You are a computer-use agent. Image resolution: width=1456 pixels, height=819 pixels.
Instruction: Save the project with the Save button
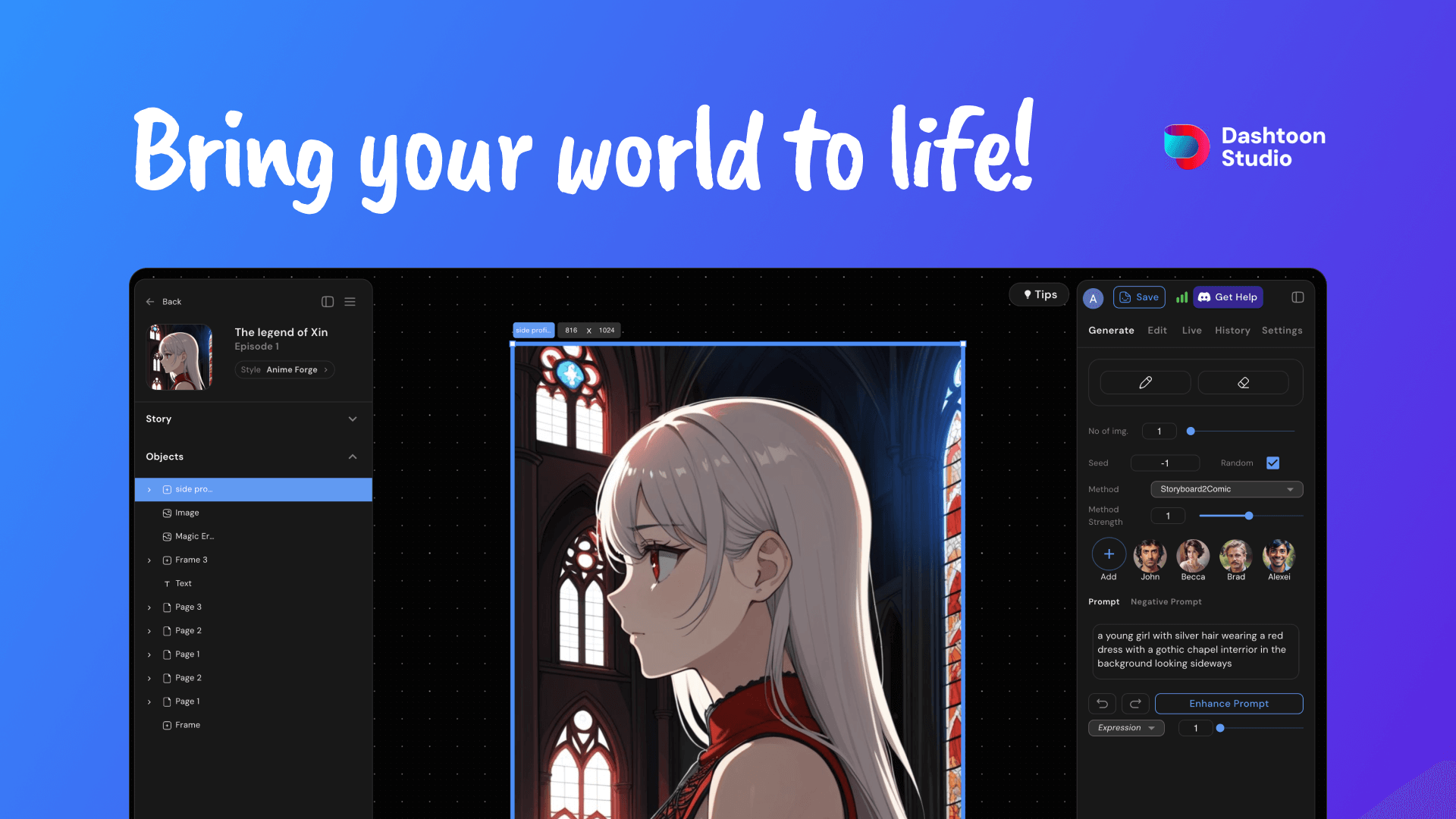[1138, 297]
